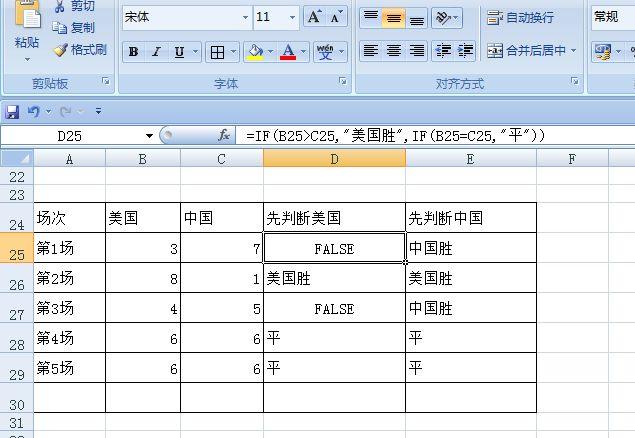Screen dimensions: 635x438
Task: Select column D header
Action: tap(334, 158)
